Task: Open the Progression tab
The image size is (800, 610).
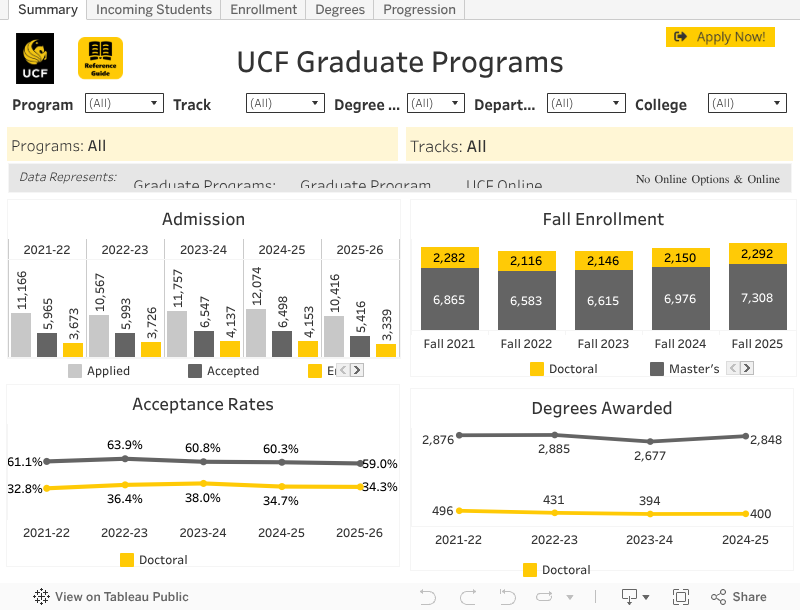Action: click(419, 10)
